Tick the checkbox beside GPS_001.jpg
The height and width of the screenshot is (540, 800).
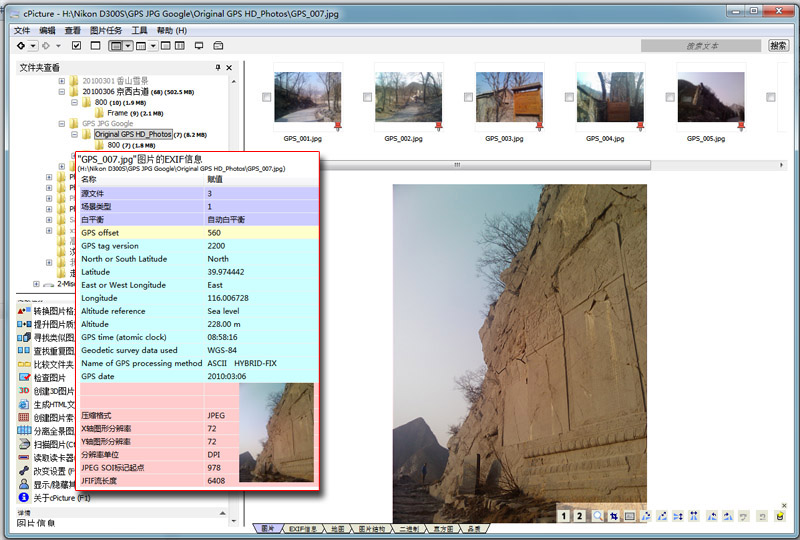265,97
